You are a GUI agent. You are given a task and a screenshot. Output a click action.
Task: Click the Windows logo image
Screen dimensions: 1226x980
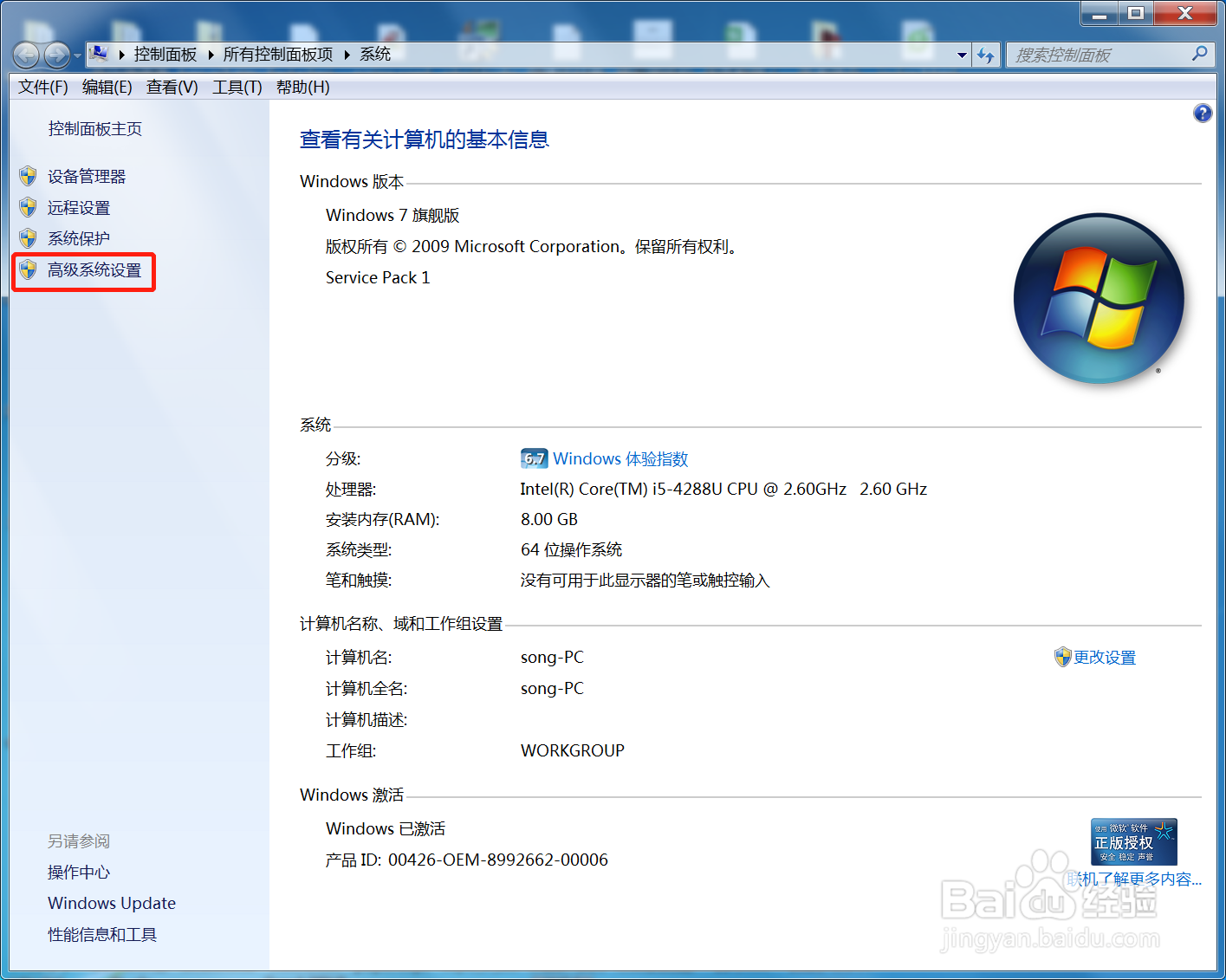click(1099, 298)
